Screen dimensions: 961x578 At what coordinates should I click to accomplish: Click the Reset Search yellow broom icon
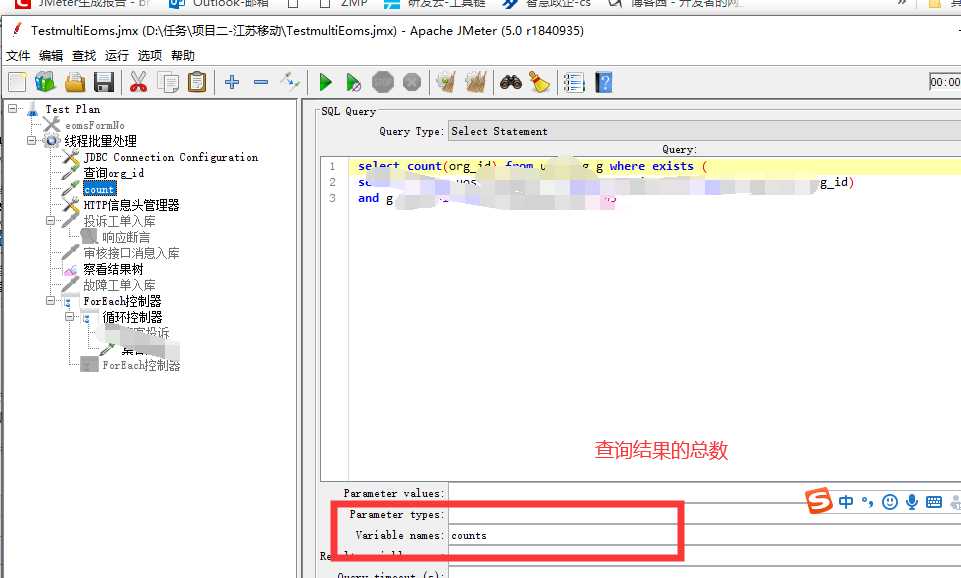tap(539, 82)
